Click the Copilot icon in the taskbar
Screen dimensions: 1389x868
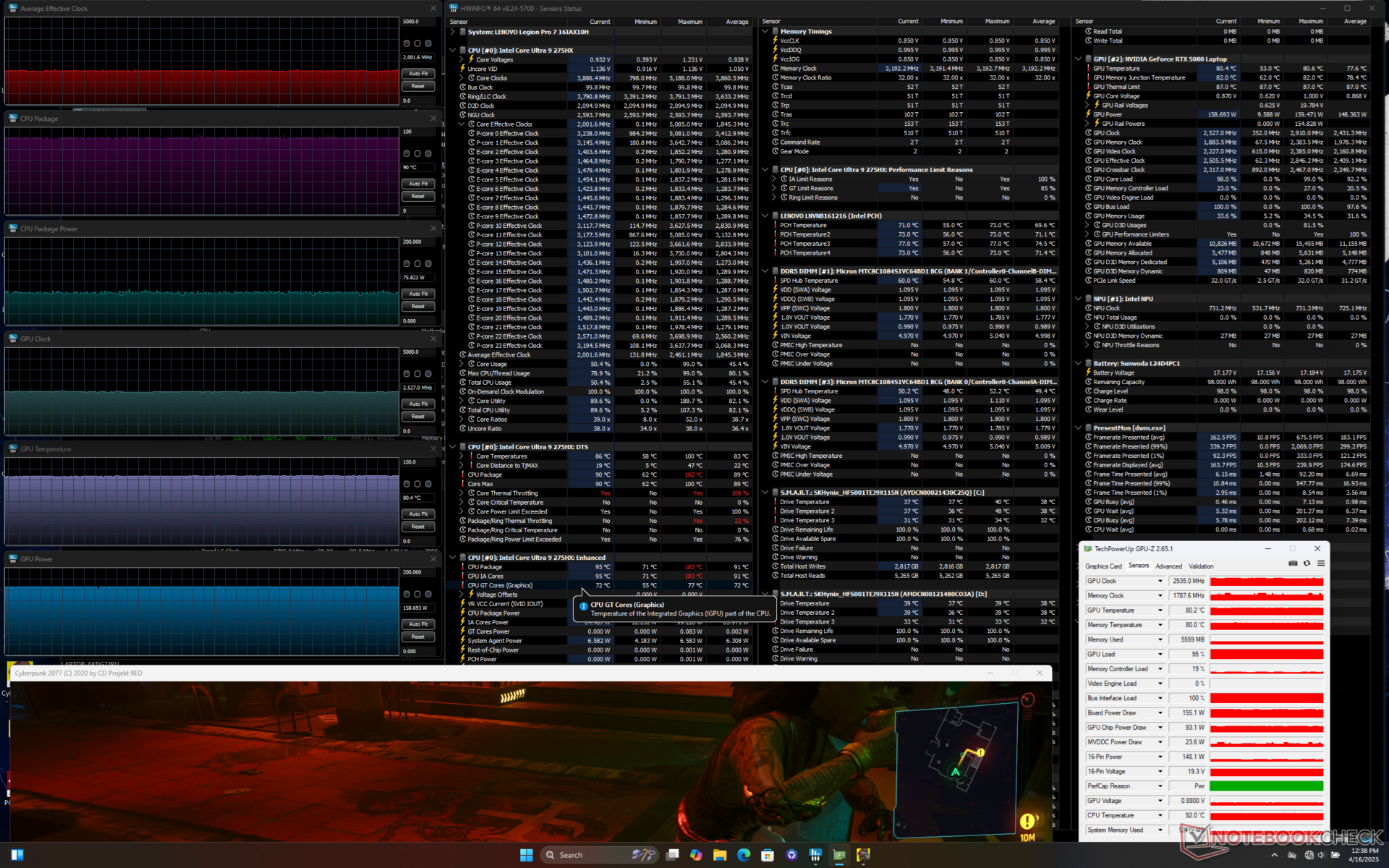(696, 855)
